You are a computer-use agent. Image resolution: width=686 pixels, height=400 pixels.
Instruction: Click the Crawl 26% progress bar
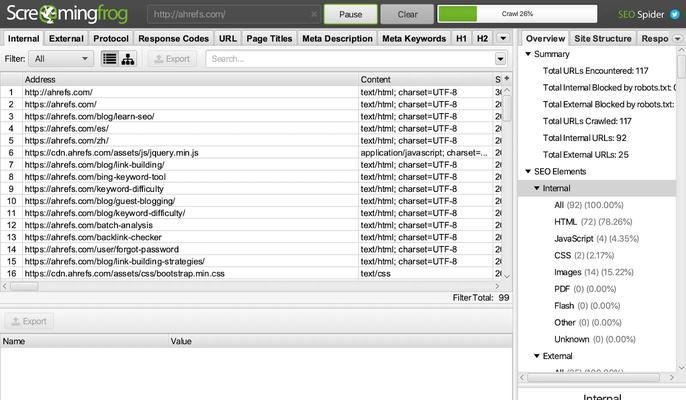[517, 14]
